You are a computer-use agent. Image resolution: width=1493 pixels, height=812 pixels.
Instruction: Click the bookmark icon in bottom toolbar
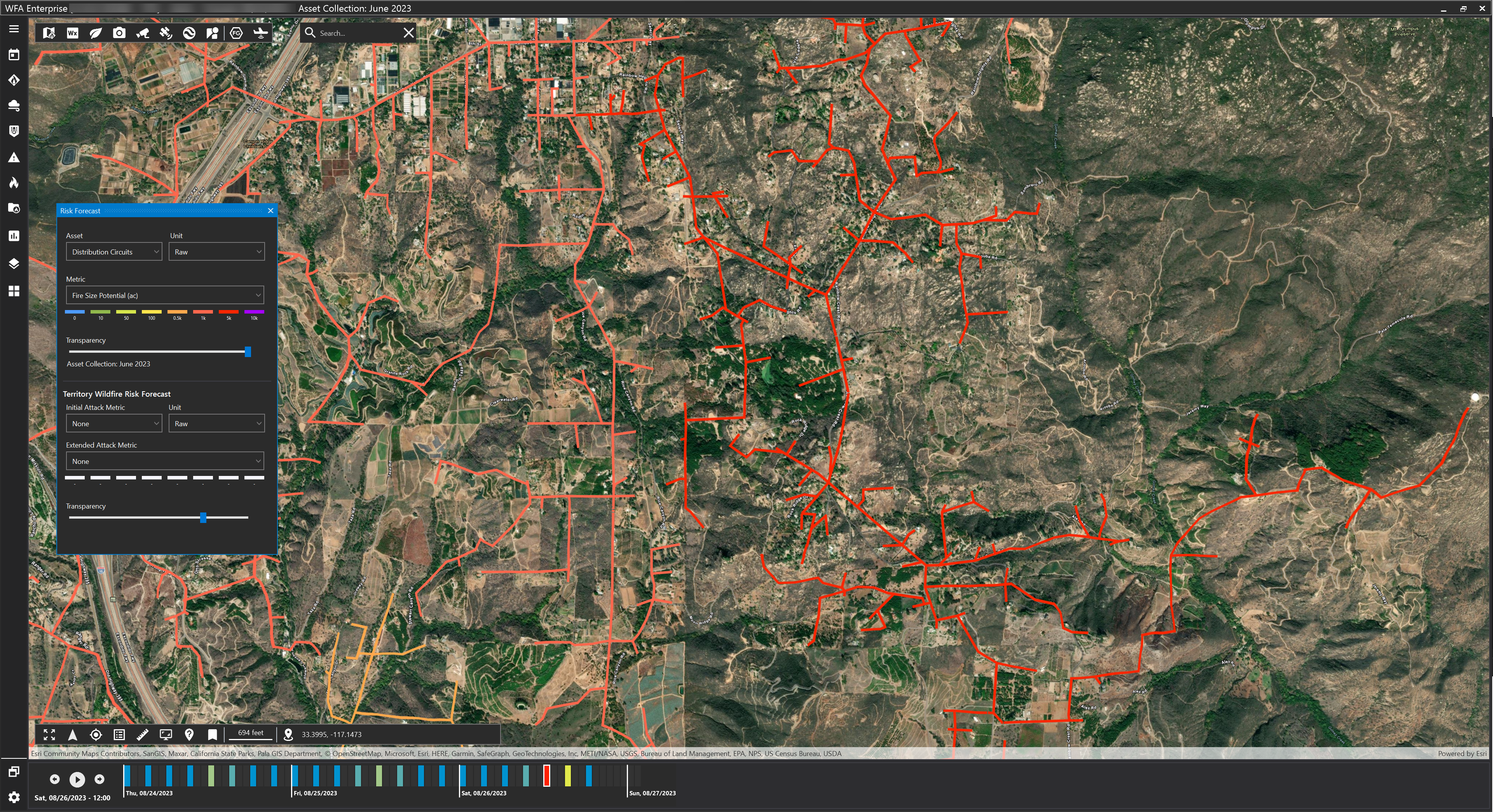[212, 734]
